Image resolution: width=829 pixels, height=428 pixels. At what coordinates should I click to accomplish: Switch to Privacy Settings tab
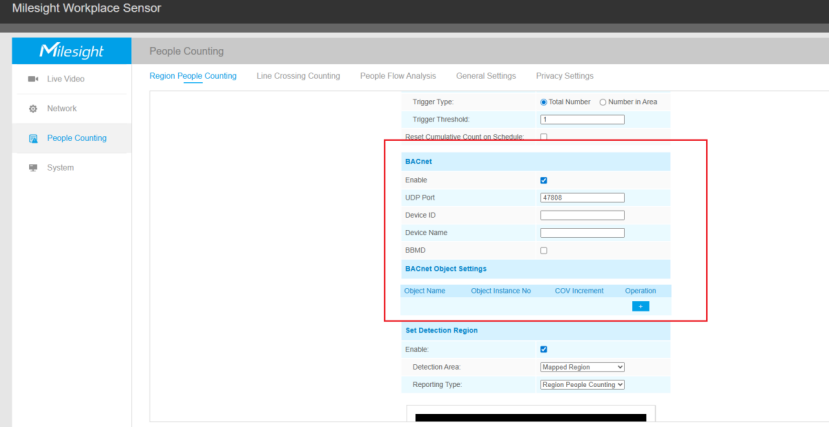coord(565,76)
